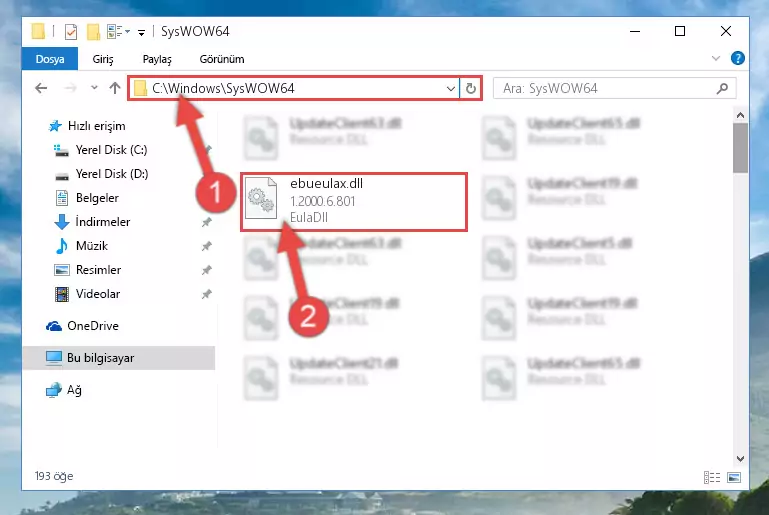Viewport: 769px width, 515px height.
Task: Open the Dosya menu tab
Action: 50,59
